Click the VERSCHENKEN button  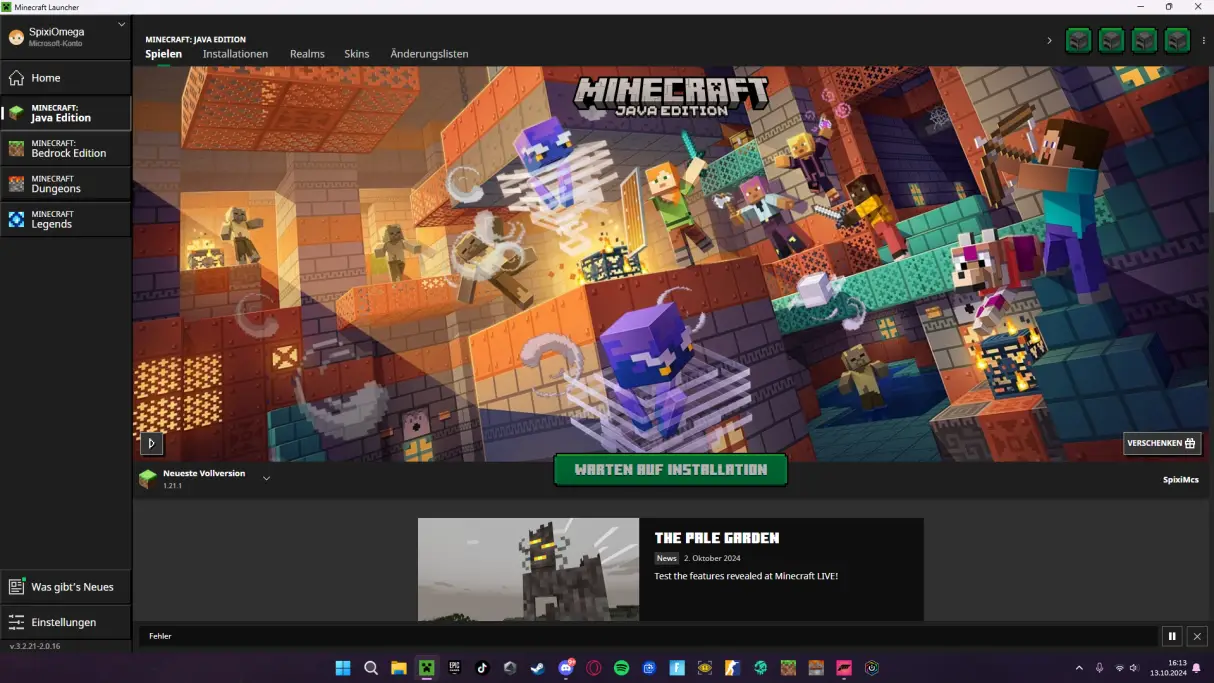pyautogui.click(x=1161, y=443)
